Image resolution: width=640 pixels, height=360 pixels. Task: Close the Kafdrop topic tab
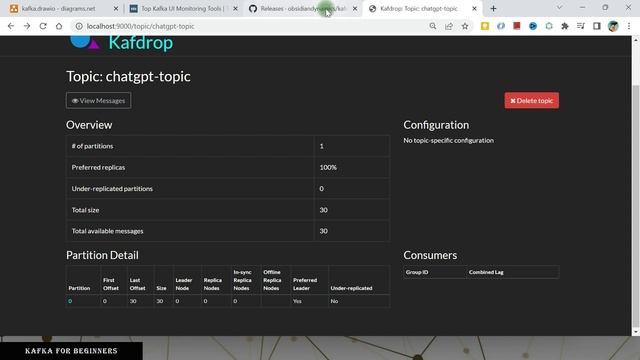pos(474,9)
